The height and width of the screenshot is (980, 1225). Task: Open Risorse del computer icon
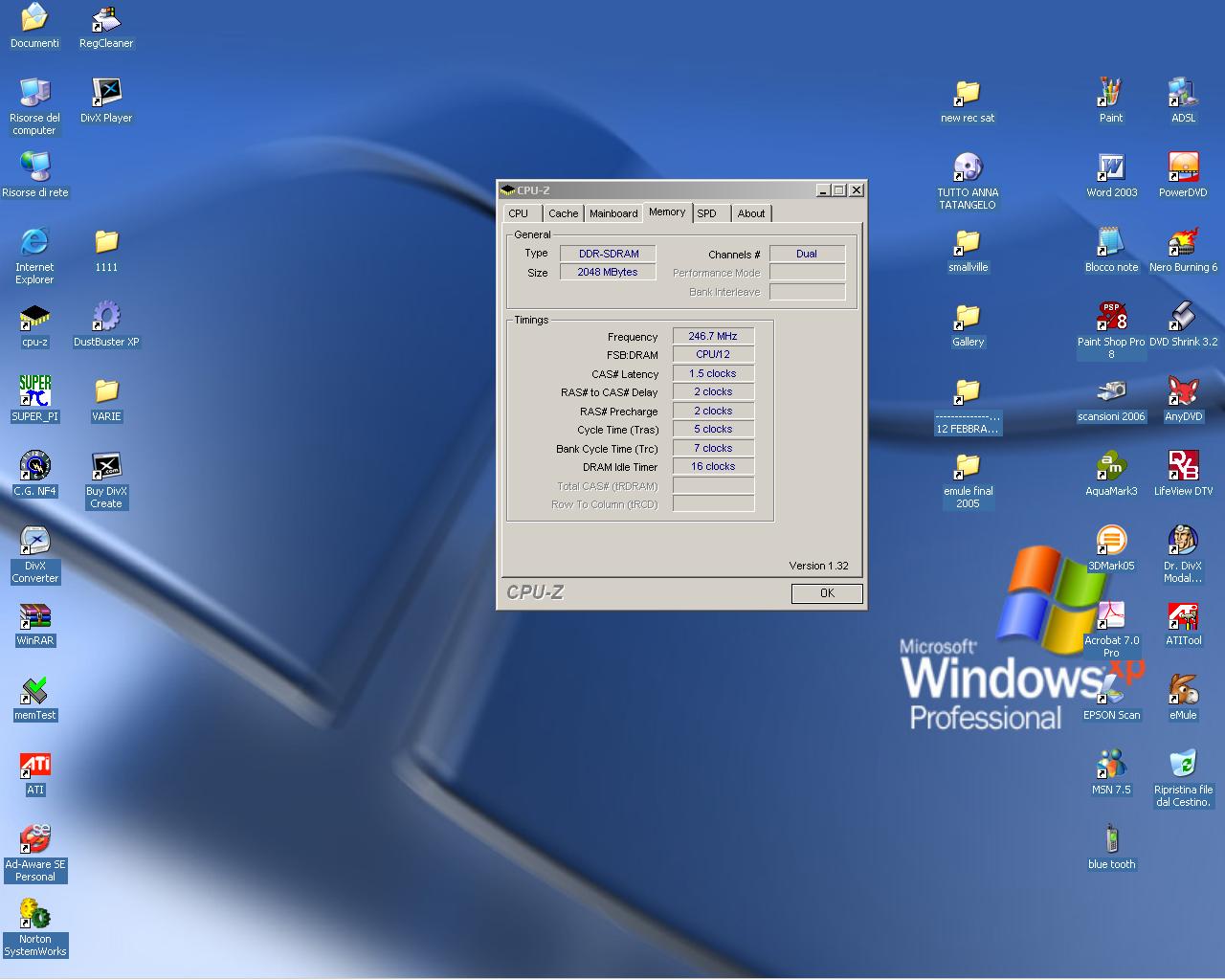[x=34, y=106]
